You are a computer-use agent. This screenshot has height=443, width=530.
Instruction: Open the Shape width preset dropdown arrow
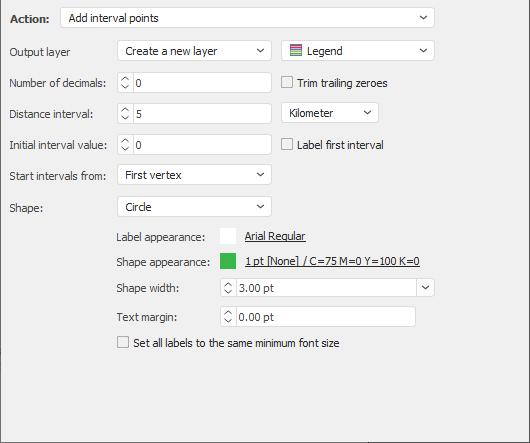pyautogui.click(x=425, y=288)
